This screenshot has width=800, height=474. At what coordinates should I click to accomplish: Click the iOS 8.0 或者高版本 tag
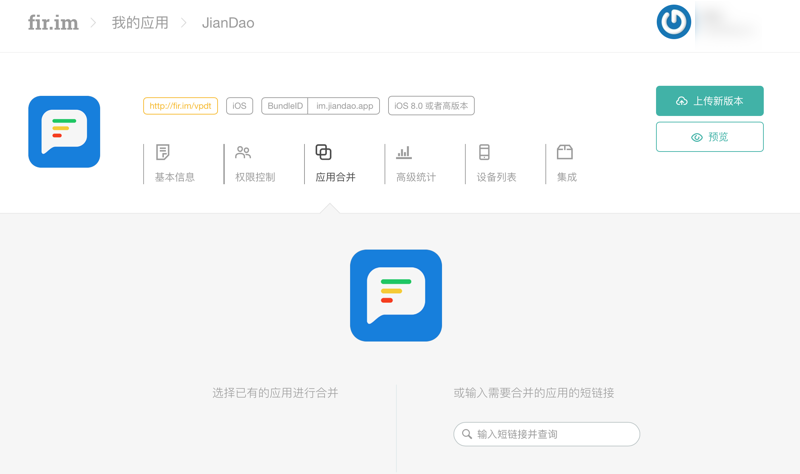431,106
